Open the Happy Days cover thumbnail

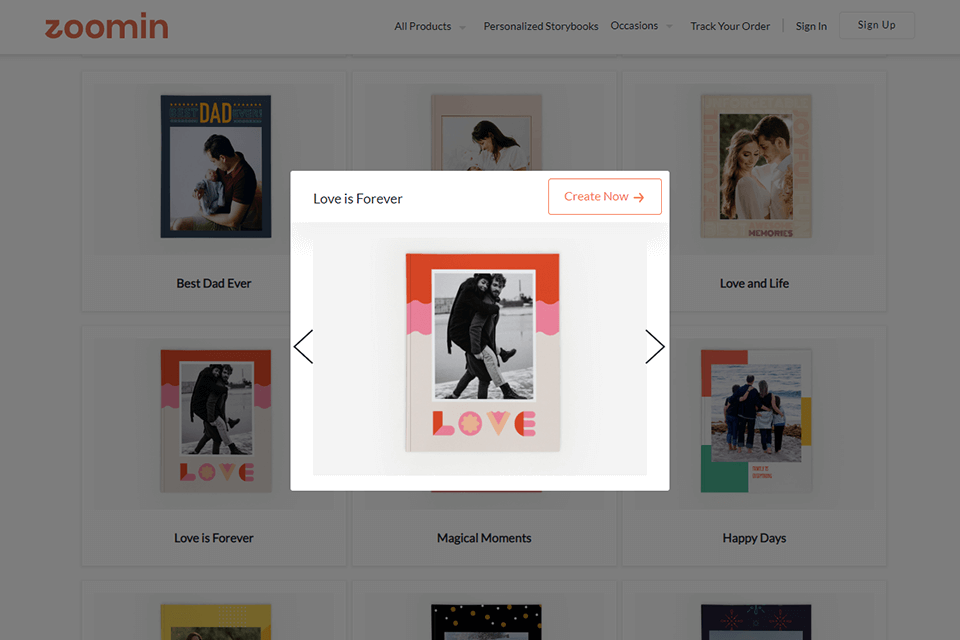pyautogui.click(x=756, y=421)
